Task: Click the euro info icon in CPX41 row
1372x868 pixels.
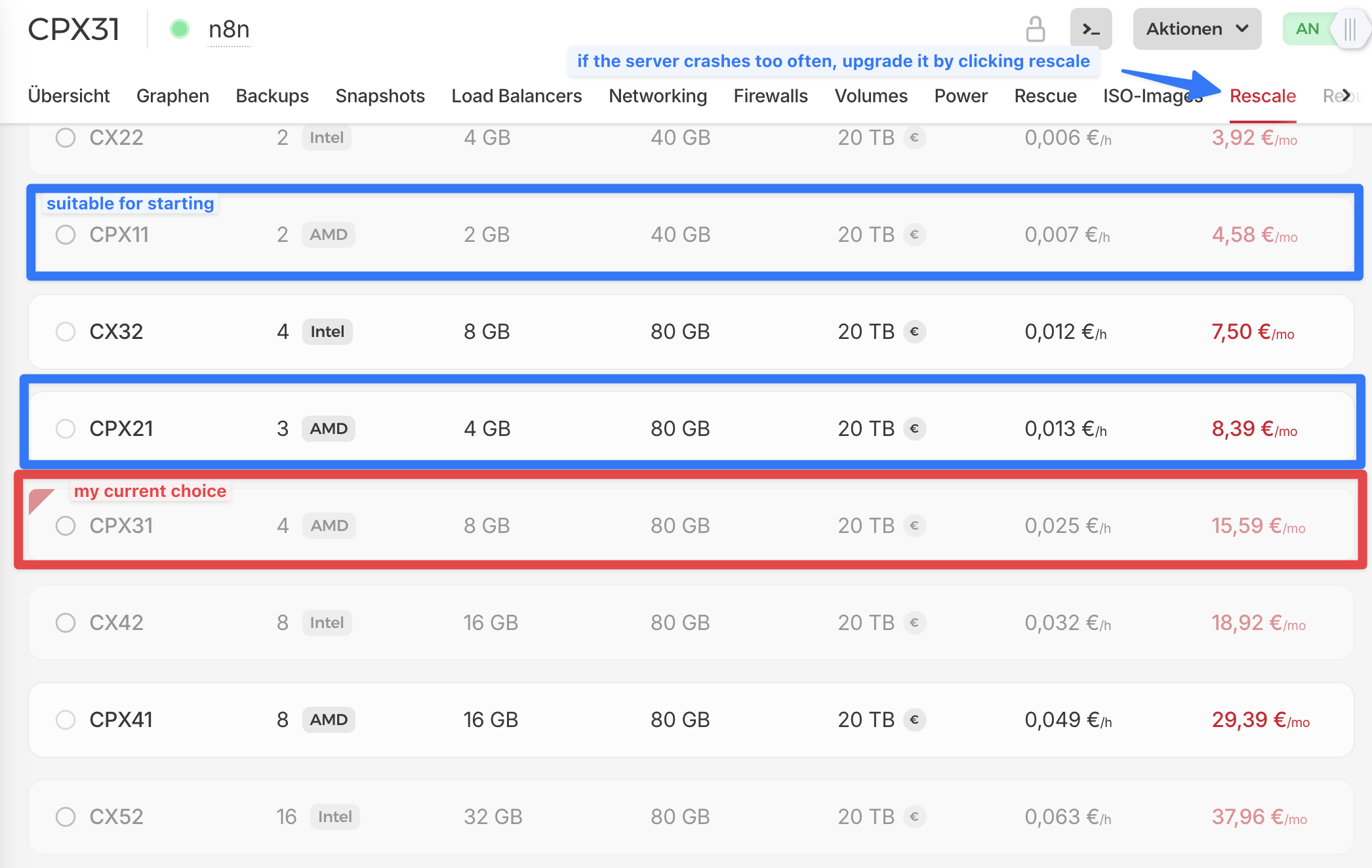Action: 915,720
